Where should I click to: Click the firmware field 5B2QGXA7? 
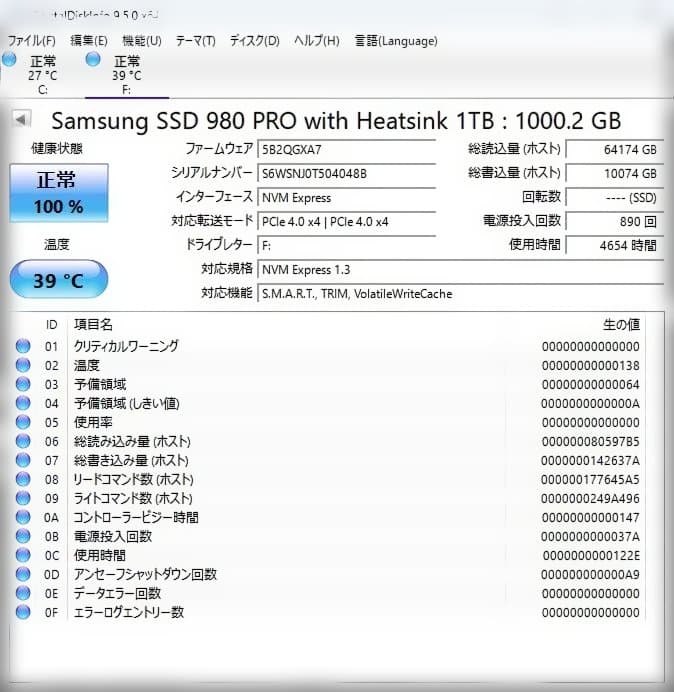pyautogui.click(x=346, y=150)
